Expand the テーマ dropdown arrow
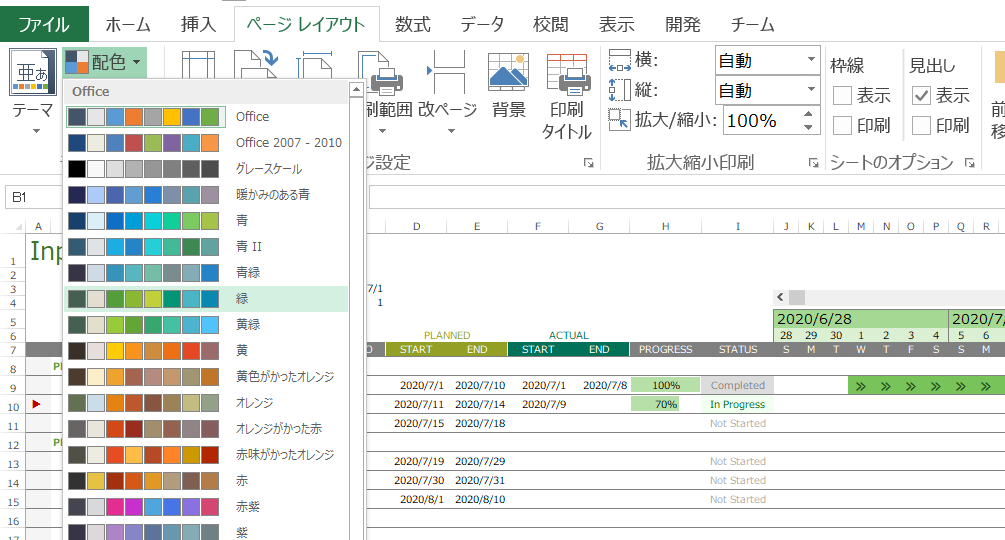The height and width of the screenshot is (540, 1005). pos(37,131)
